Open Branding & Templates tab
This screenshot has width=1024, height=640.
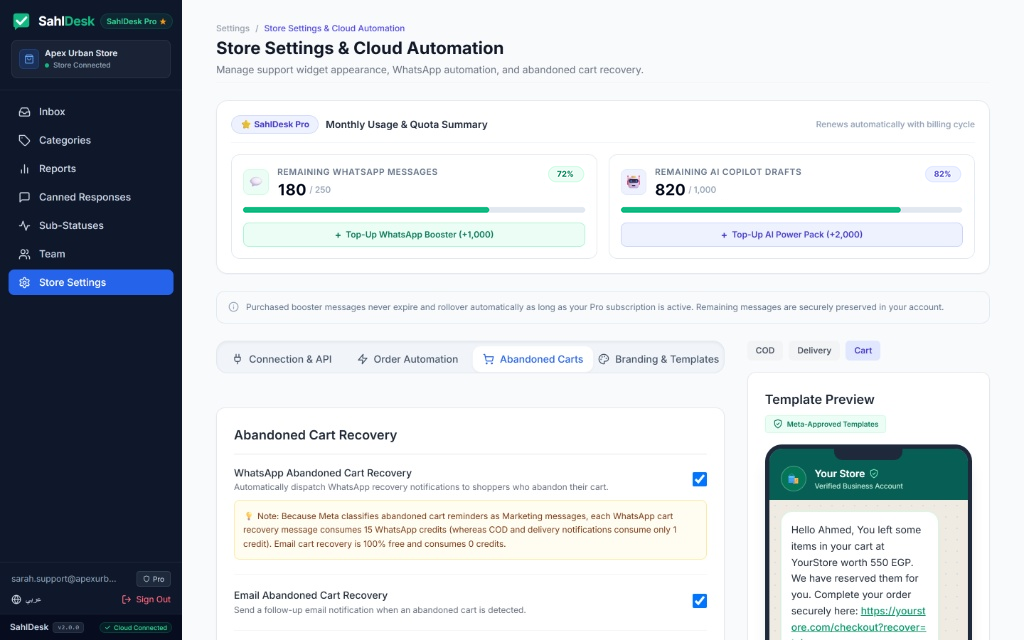658,359
